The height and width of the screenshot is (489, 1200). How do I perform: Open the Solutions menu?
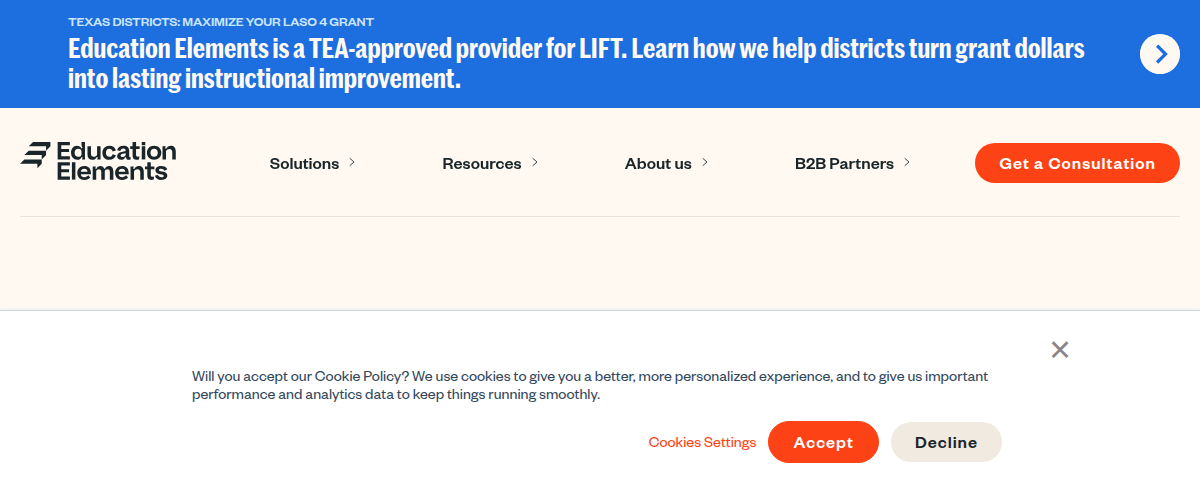(x=304, y=164)
